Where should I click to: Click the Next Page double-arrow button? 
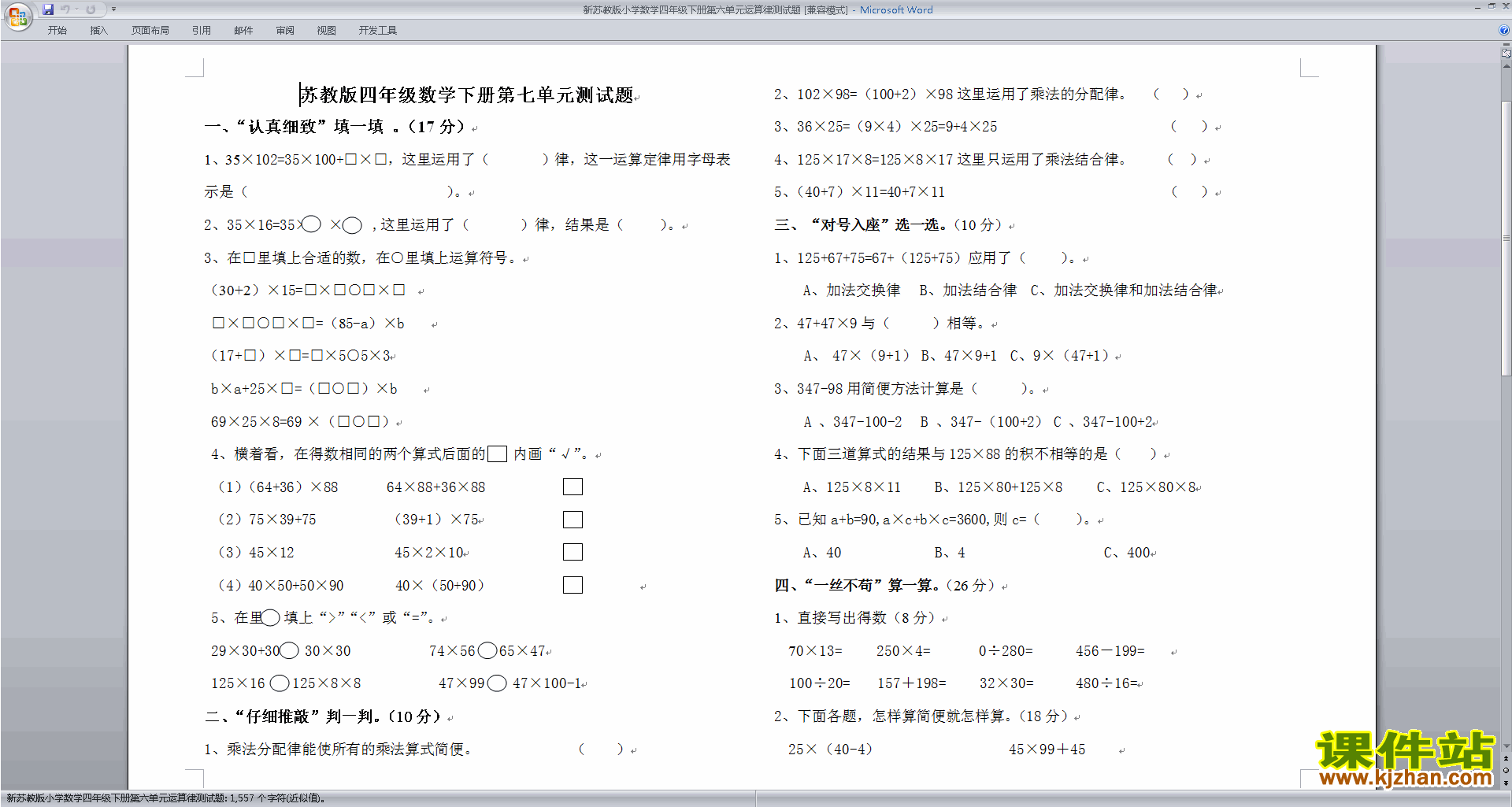click(x=1506, y=783)
